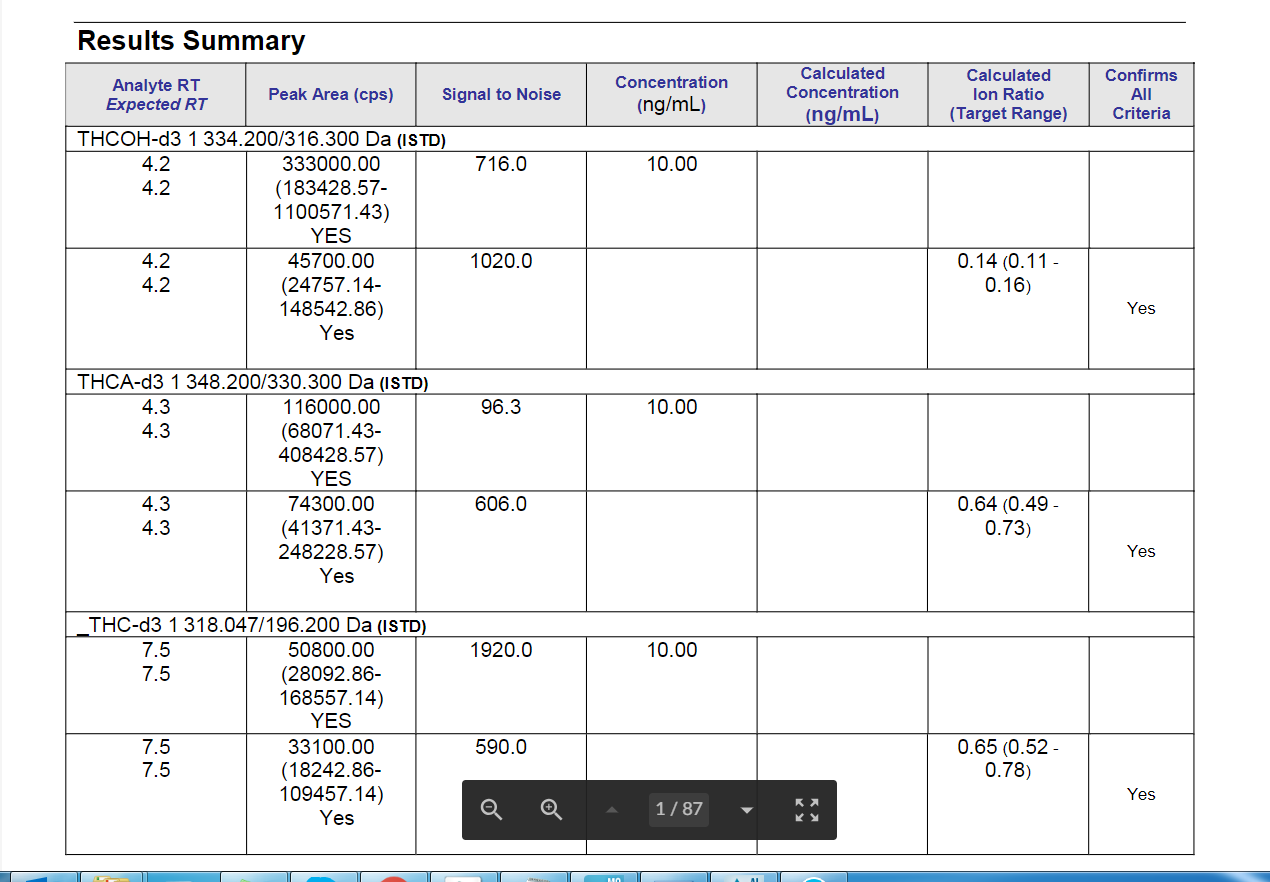Go to previous page with up arrow

click(612, 809)
